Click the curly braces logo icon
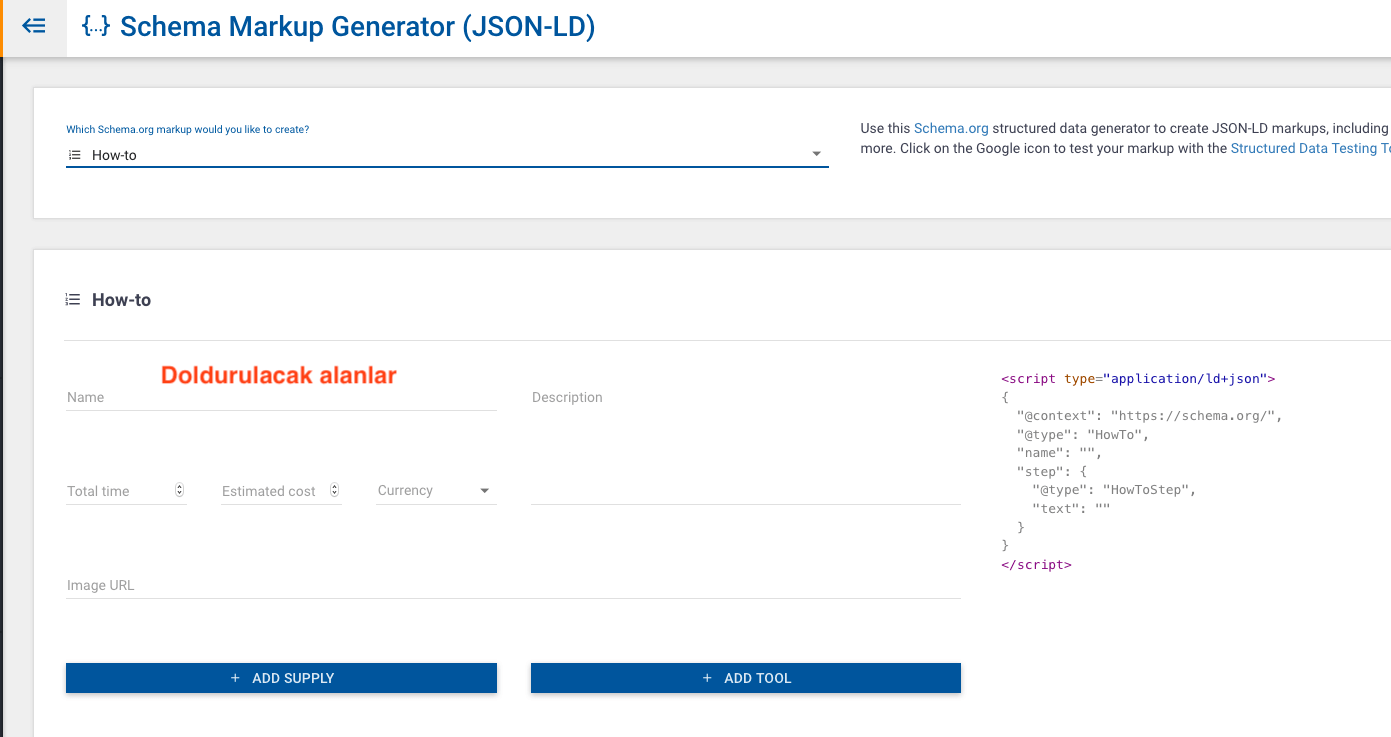1391x737 pixels. click(95, 27)
